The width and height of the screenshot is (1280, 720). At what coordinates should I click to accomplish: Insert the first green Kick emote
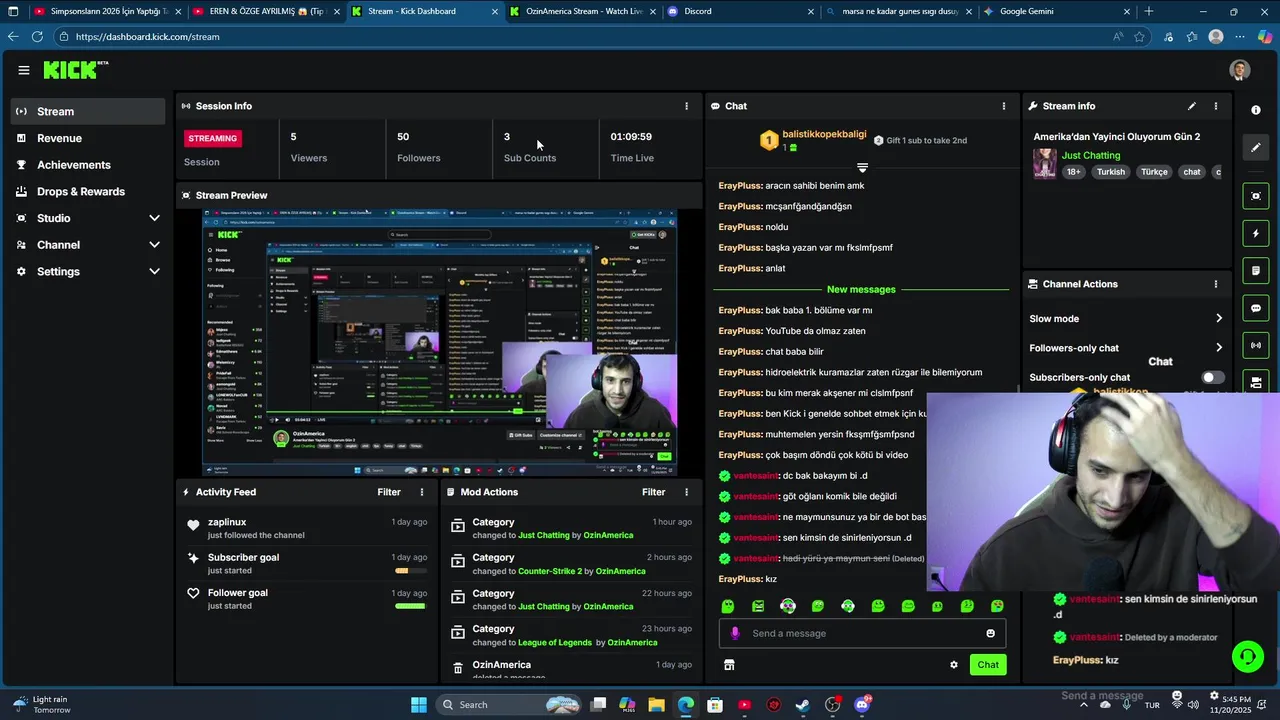click(728, 606)
